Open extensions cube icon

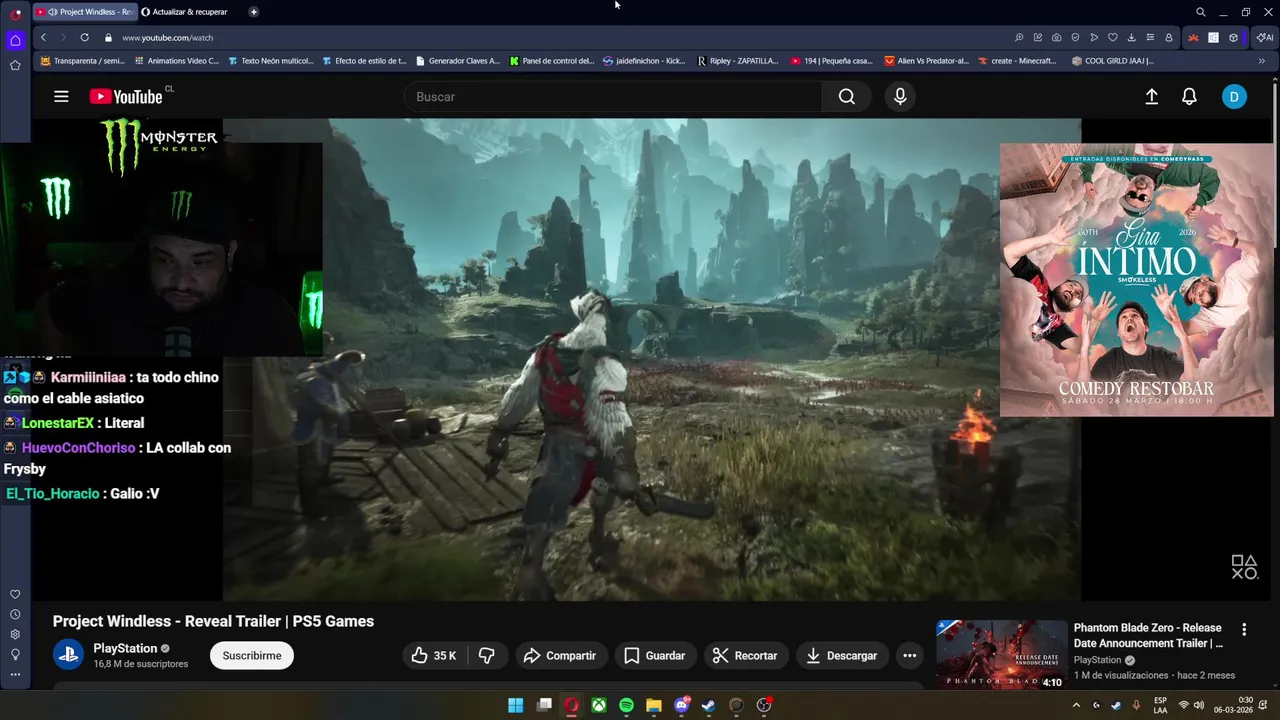(1233, 37)
